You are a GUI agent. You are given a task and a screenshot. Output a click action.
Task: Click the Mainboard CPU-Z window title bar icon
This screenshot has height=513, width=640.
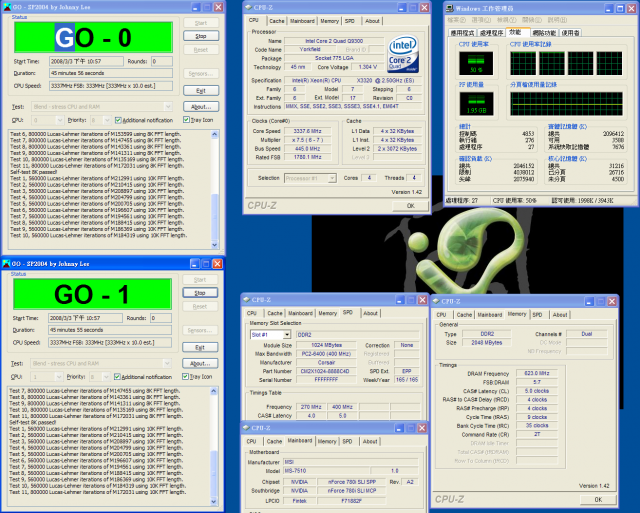246,428
